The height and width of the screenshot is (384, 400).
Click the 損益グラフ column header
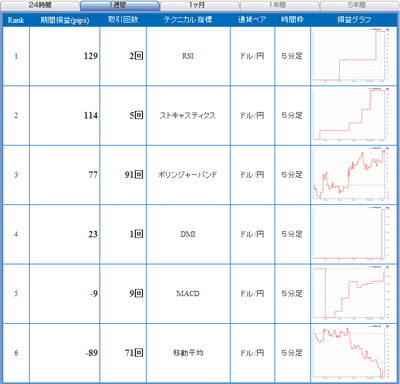[354, 20]
